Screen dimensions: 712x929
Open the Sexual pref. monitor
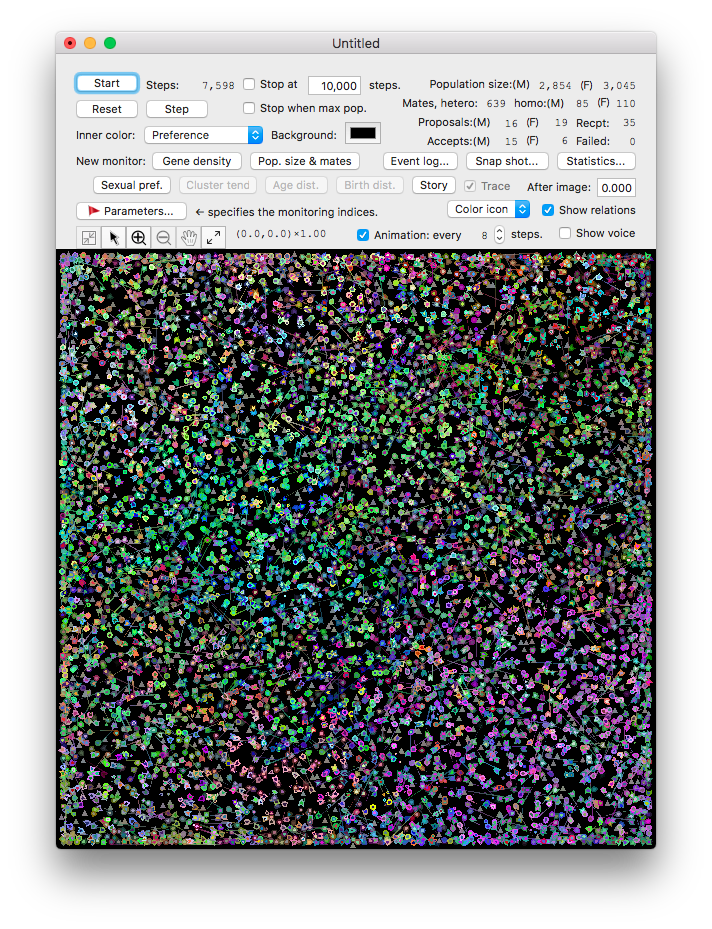(x=132, y=185)
